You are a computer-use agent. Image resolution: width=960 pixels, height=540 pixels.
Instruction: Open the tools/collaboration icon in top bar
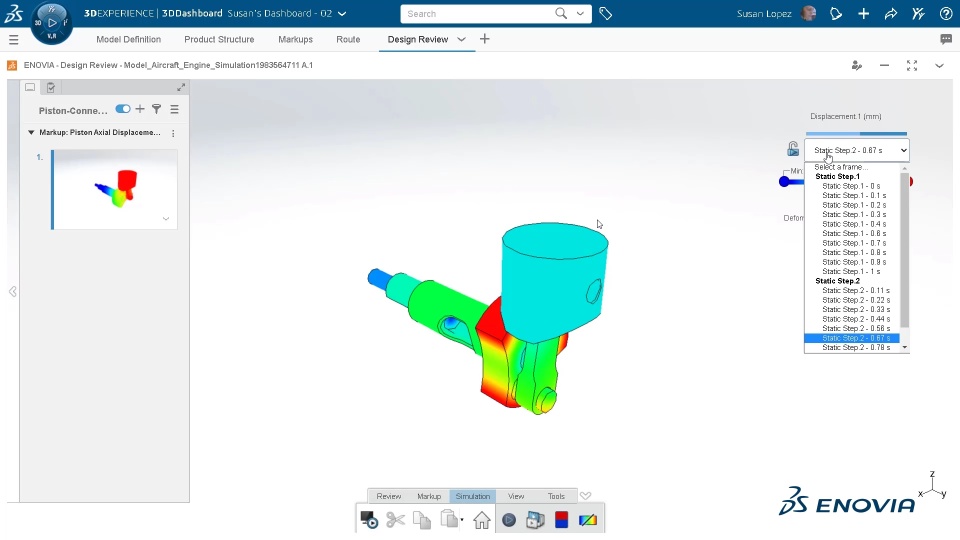point(918,13)
